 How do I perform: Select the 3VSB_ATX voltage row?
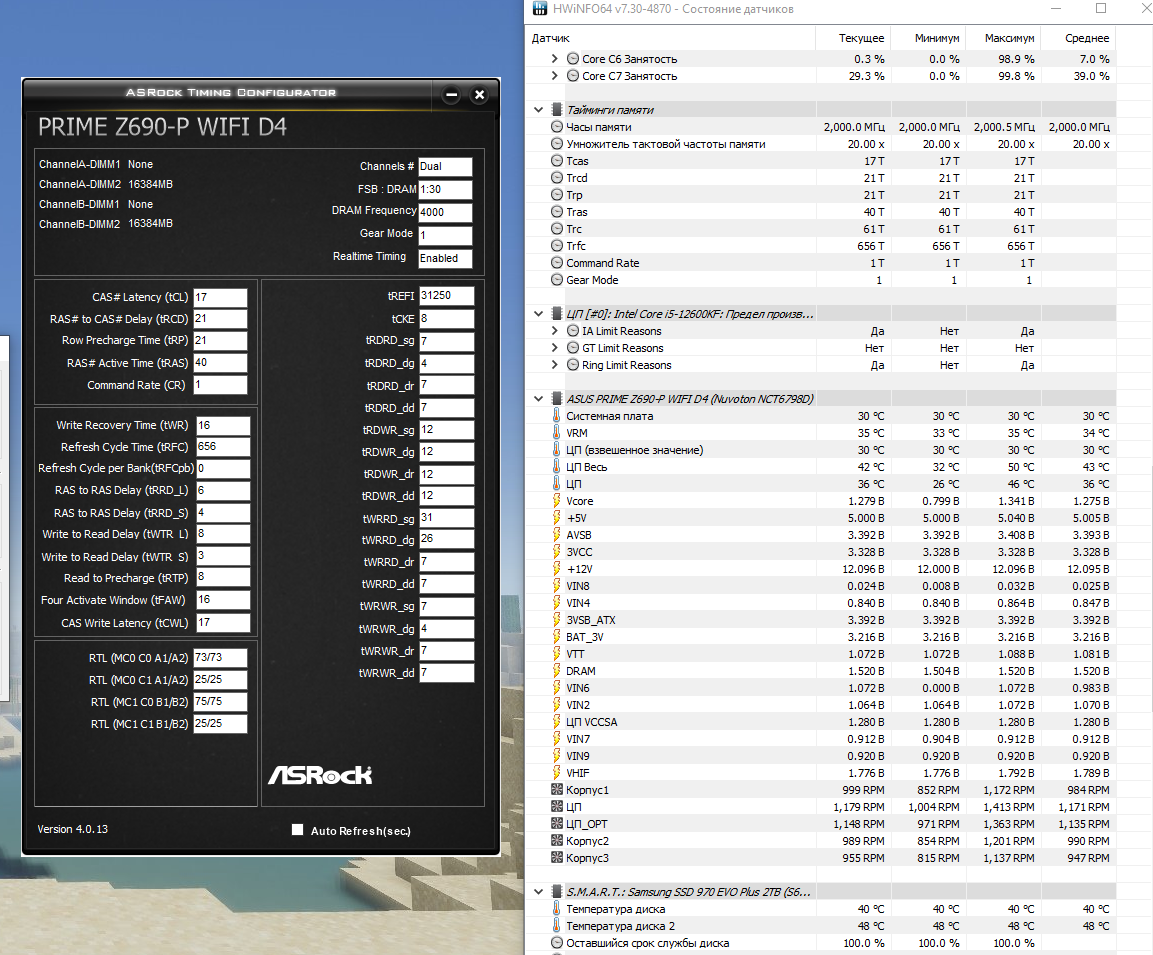click(821, 620)
